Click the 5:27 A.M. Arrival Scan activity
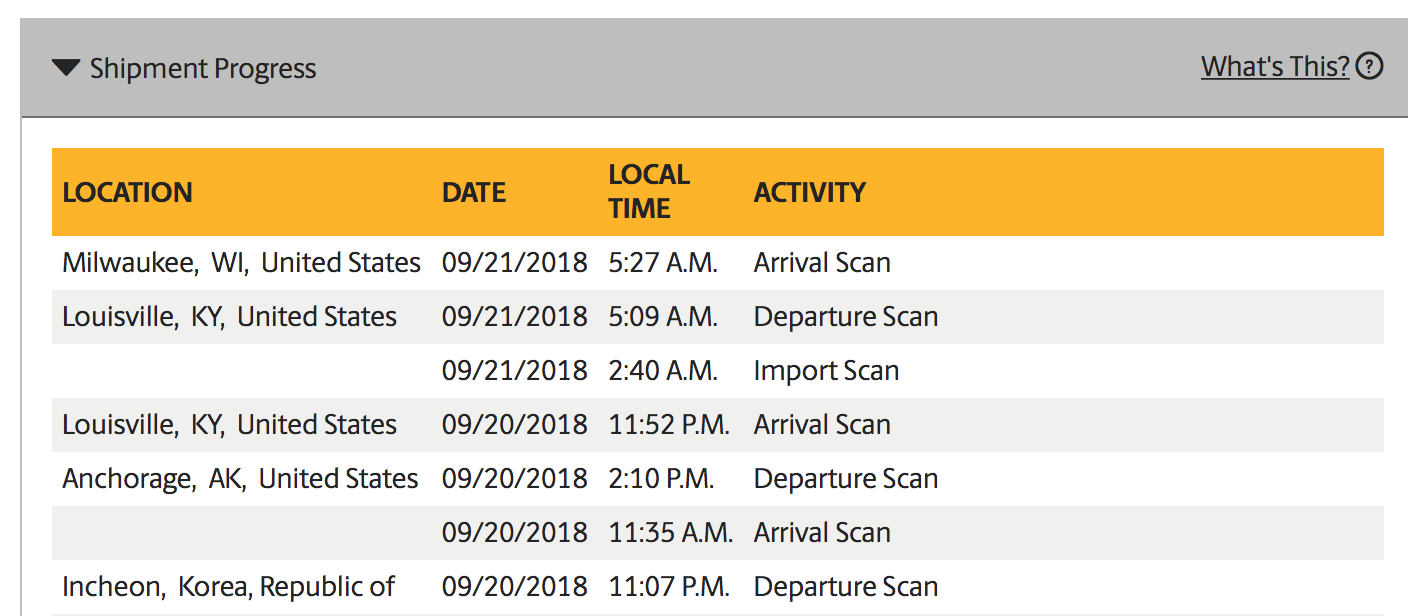This screenshot has height=616, width=1408. [x=822, y=263]
